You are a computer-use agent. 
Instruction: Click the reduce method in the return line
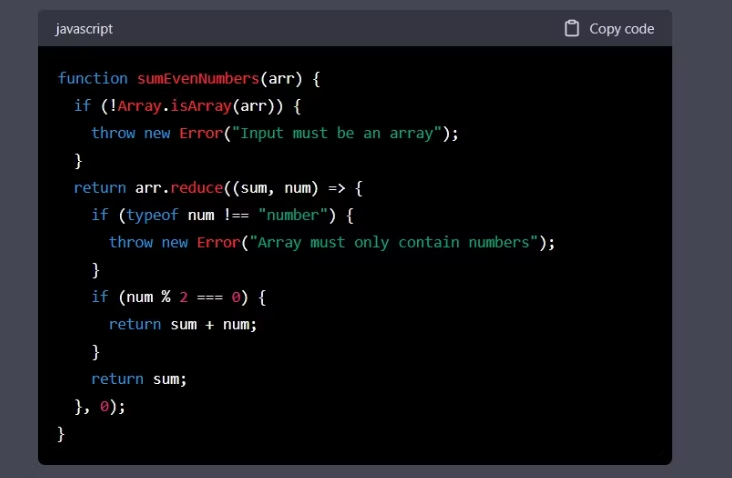(x=194, y=188)
